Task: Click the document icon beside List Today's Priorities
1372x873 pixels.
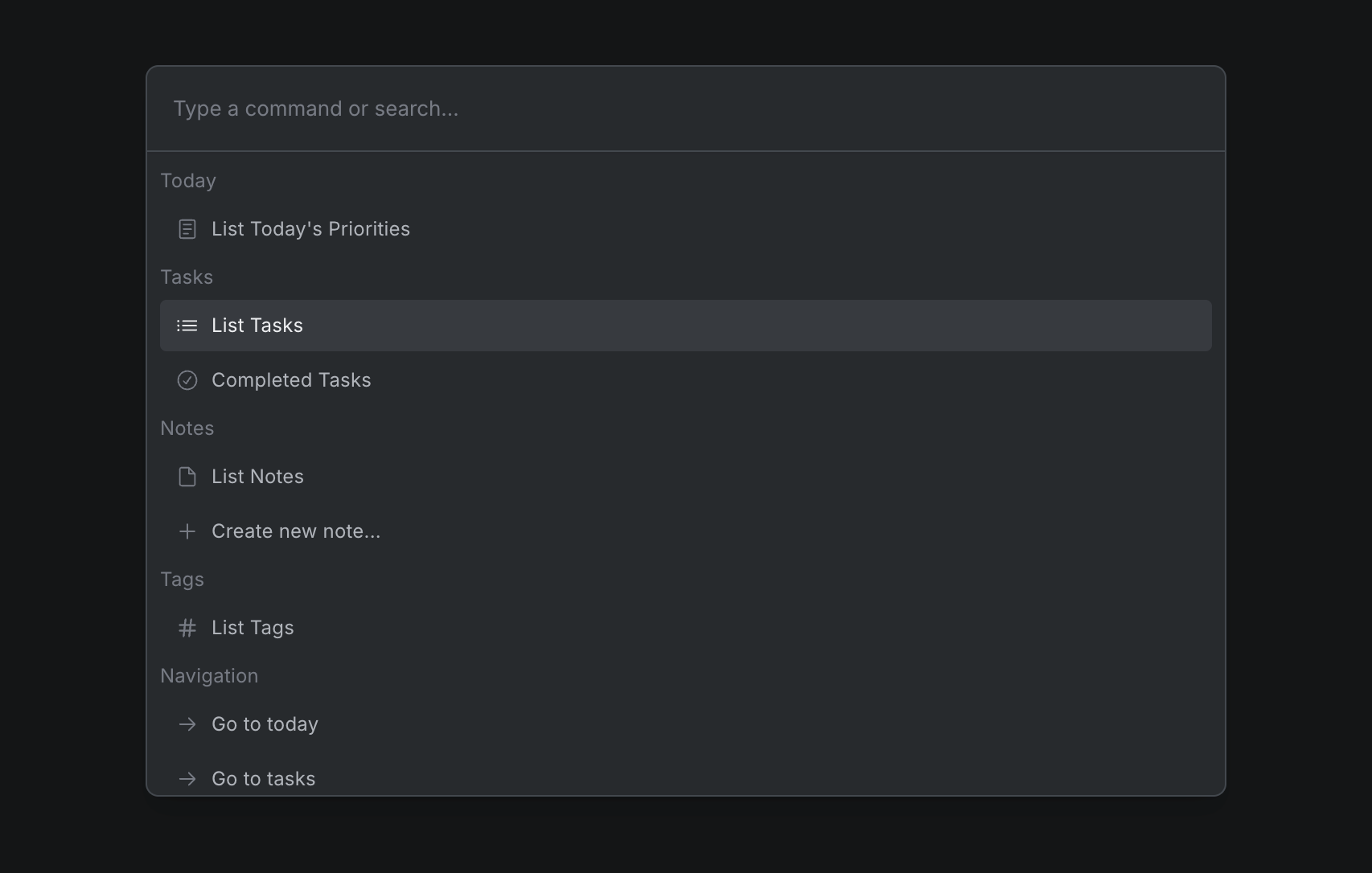Action: 187,229
